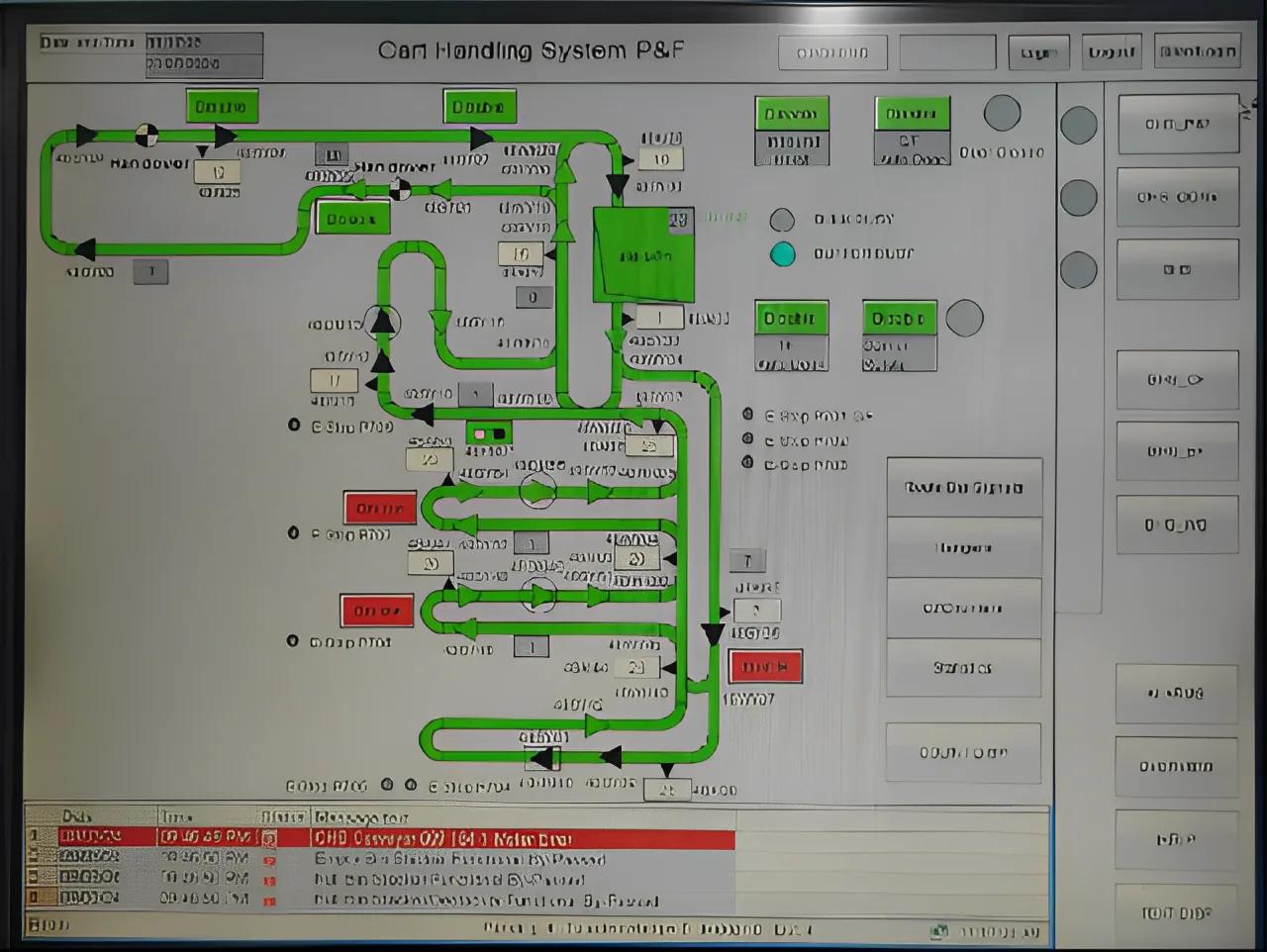Viewport: 1267px width, 952px height.
Task: Click the top gray lamp in the narrow three-lamp column
Action: tap(1078, 126)
